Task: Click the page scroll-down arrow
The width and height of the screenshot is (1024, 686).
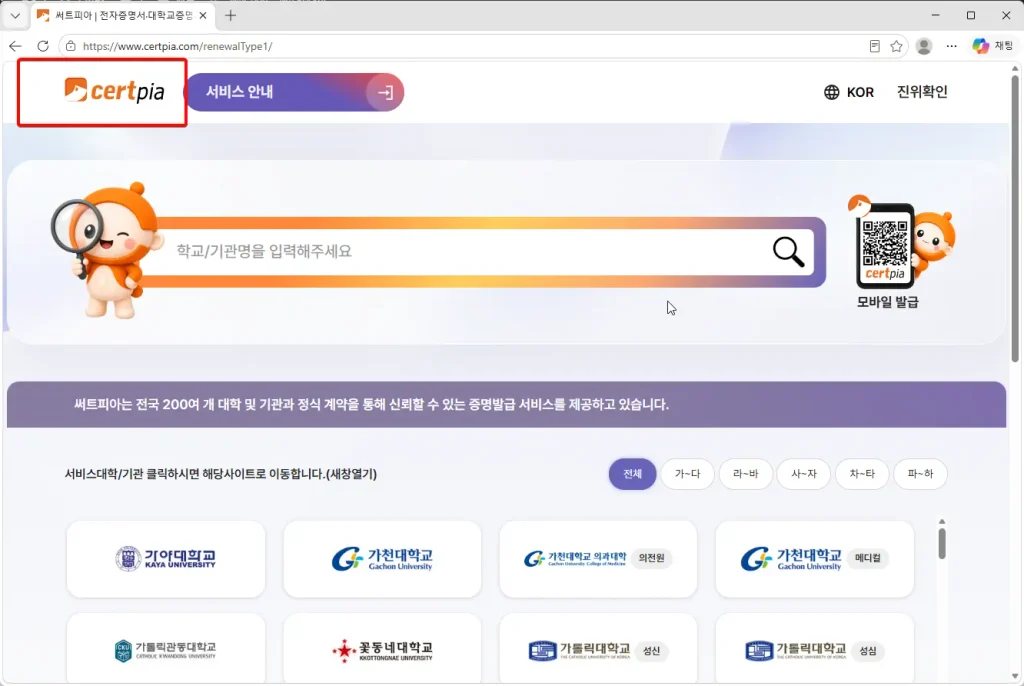Action: [x=1015, y=676]
